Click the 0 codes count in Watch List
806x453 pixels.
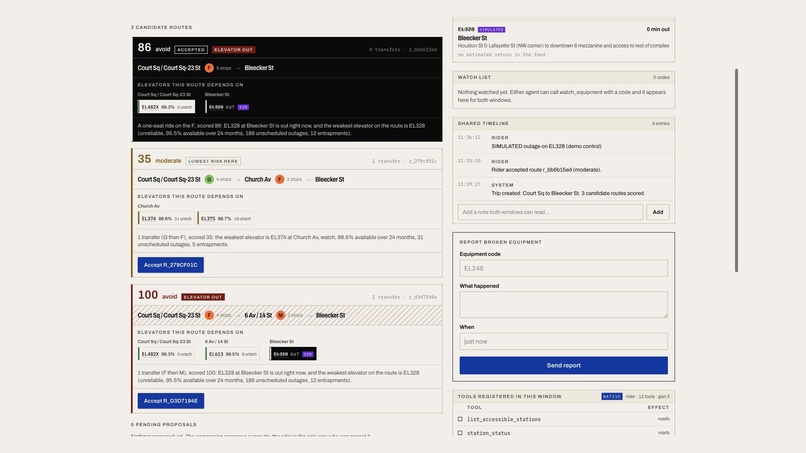(x=662, y=77)
